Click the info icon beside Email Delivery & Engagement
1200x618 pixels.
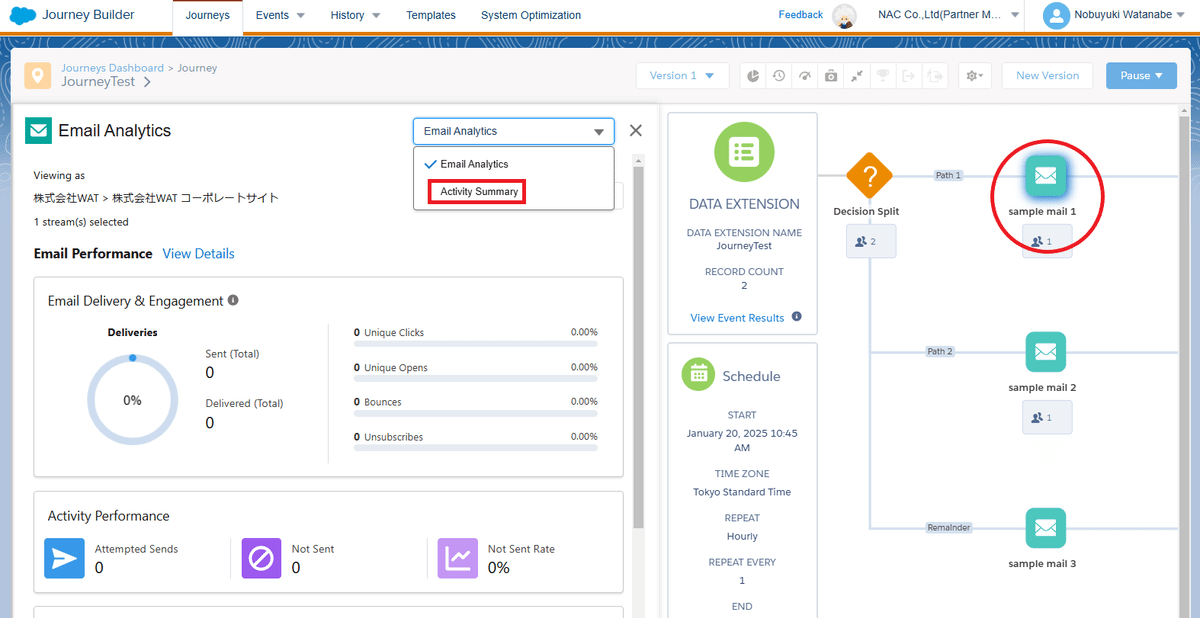[x=233, y=300]
